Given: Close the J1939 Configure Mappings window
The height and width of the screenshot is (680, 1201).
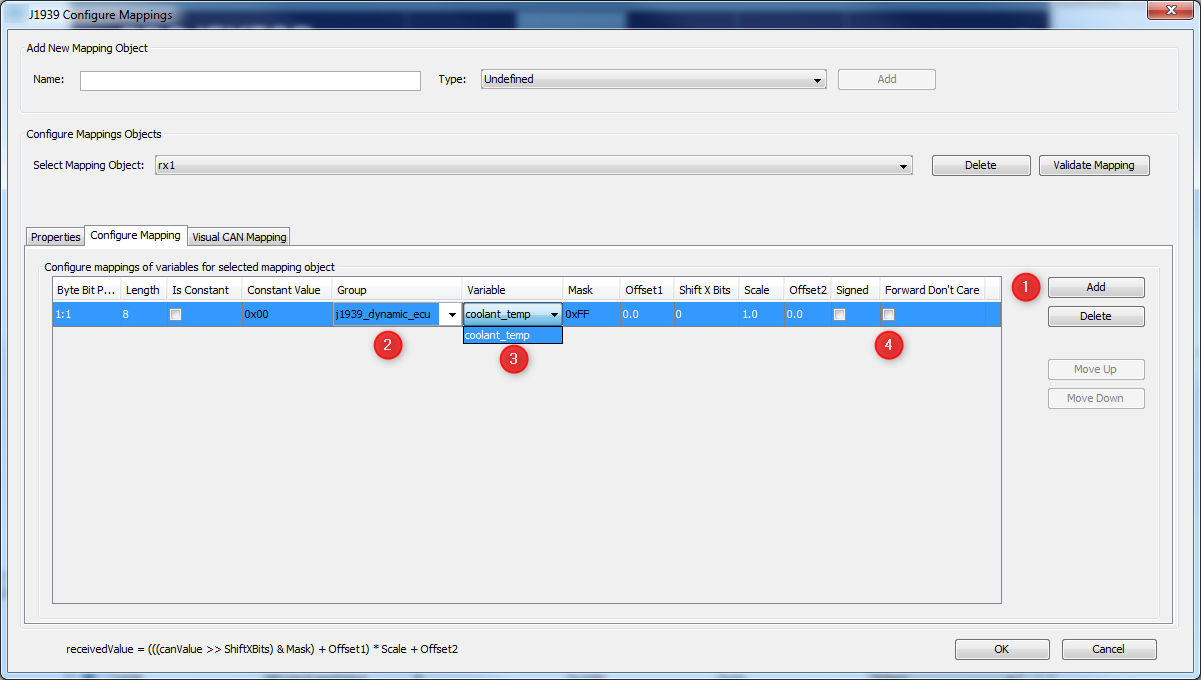Looking at the screenshot, I should (x=1169, y=10).
